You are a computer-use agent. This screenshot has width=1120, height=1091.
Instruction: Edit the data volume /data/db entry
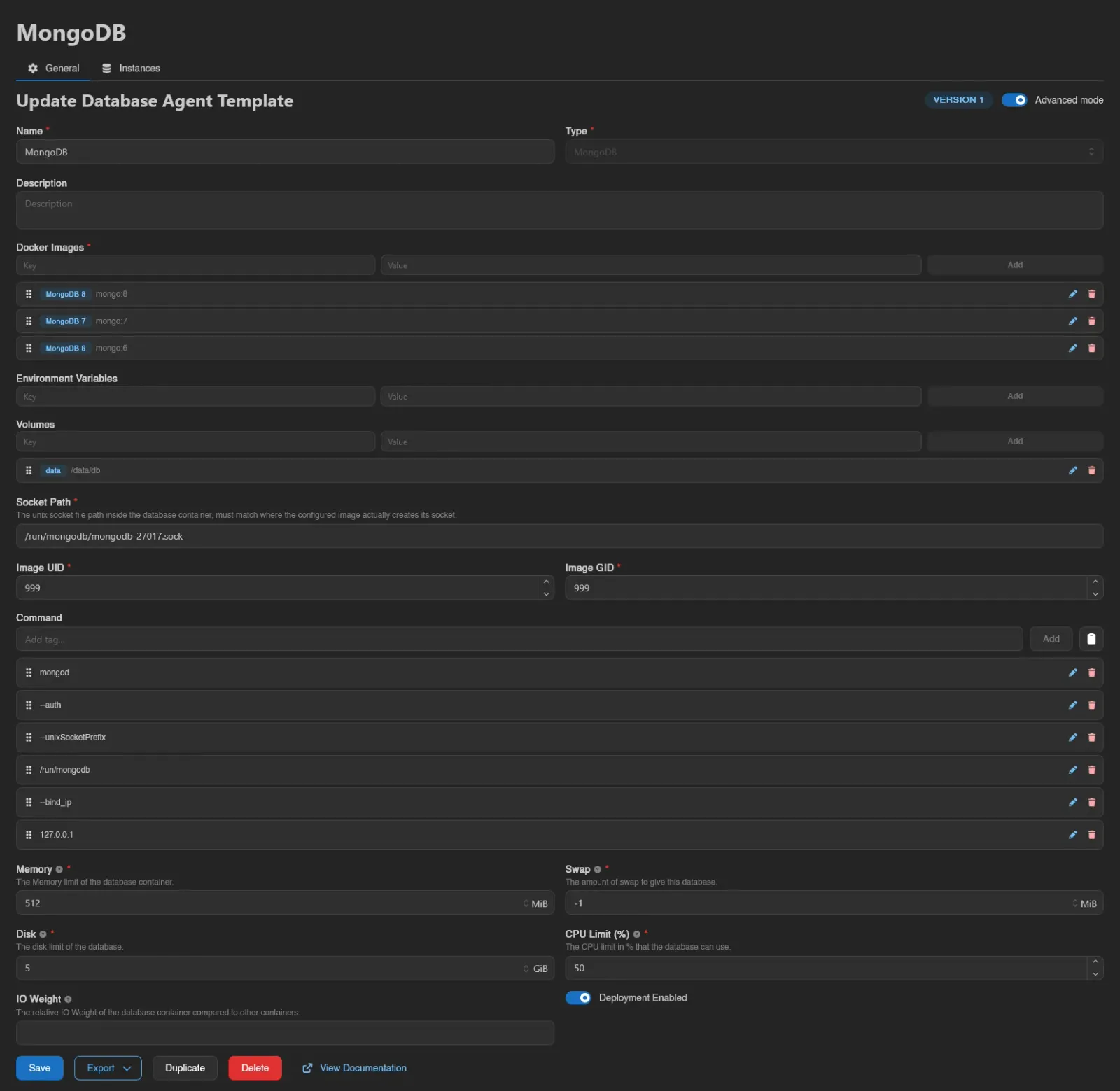pyautogui.click(x=1072, y=470)
